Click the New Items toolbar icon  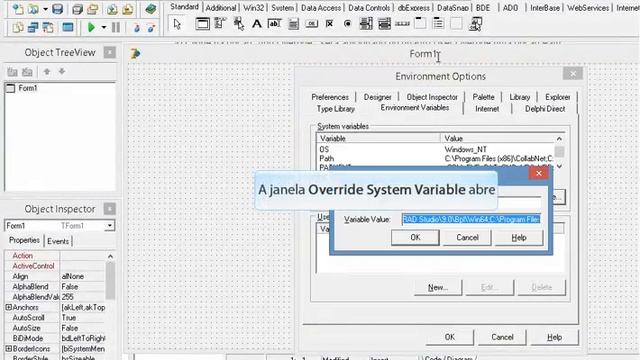18,9
